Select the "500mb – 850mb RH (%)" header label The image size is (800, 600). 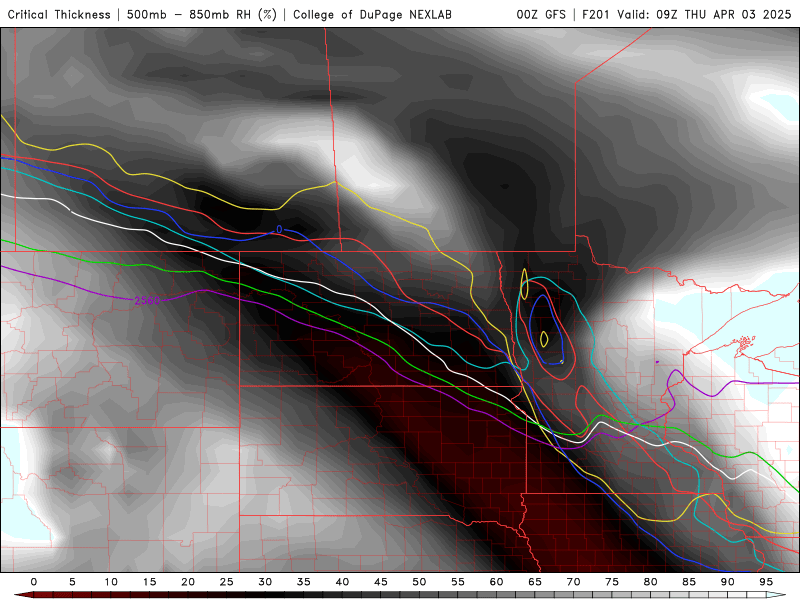click(x=202, y=15)
